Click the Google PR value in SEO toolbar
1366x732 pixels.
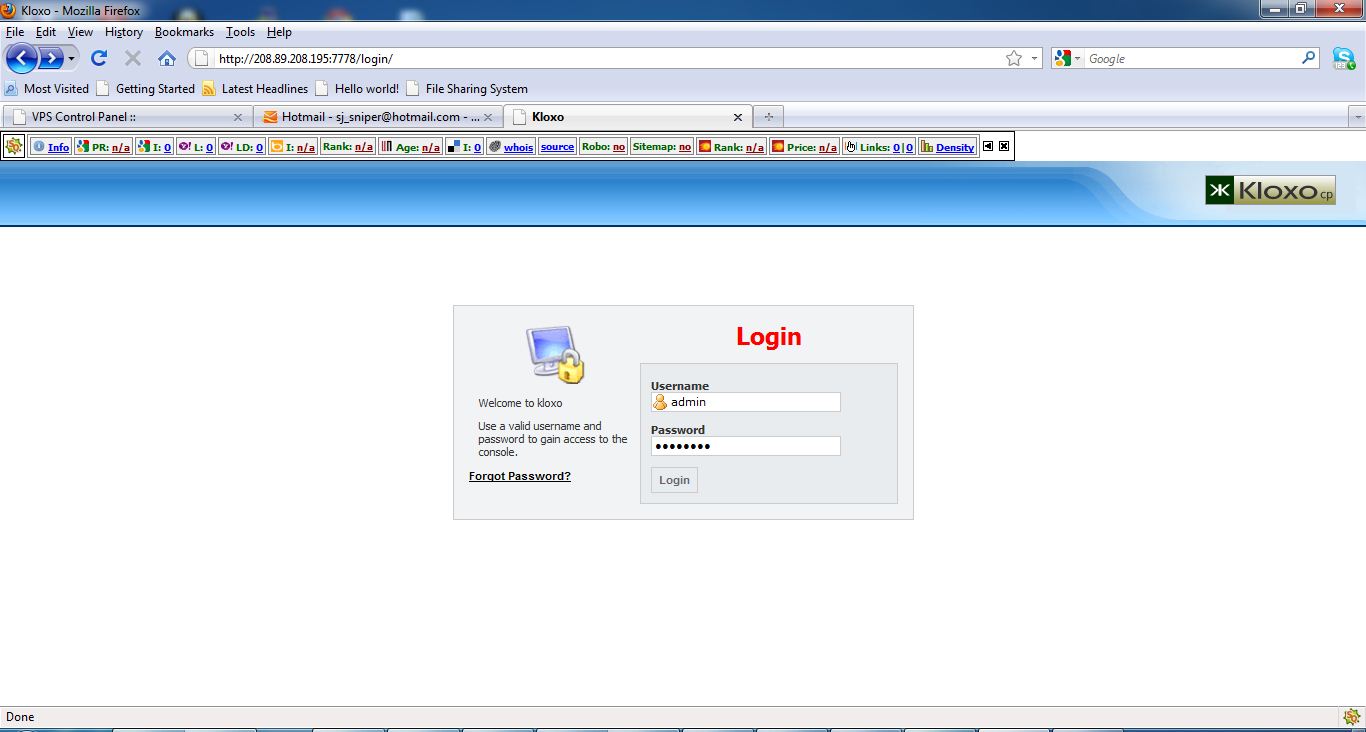120,148
